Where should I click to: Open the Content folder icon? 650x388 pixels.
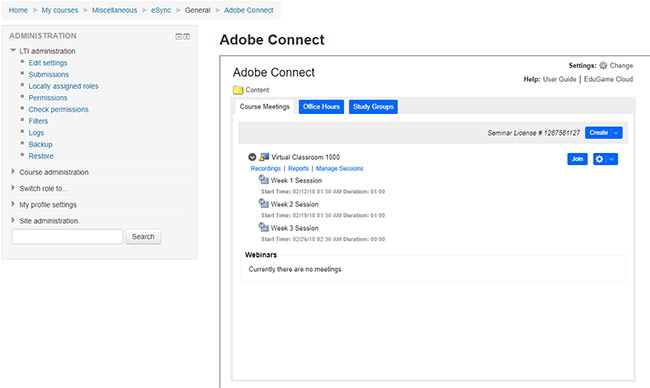pyautogui.click(x=238, y=90)
